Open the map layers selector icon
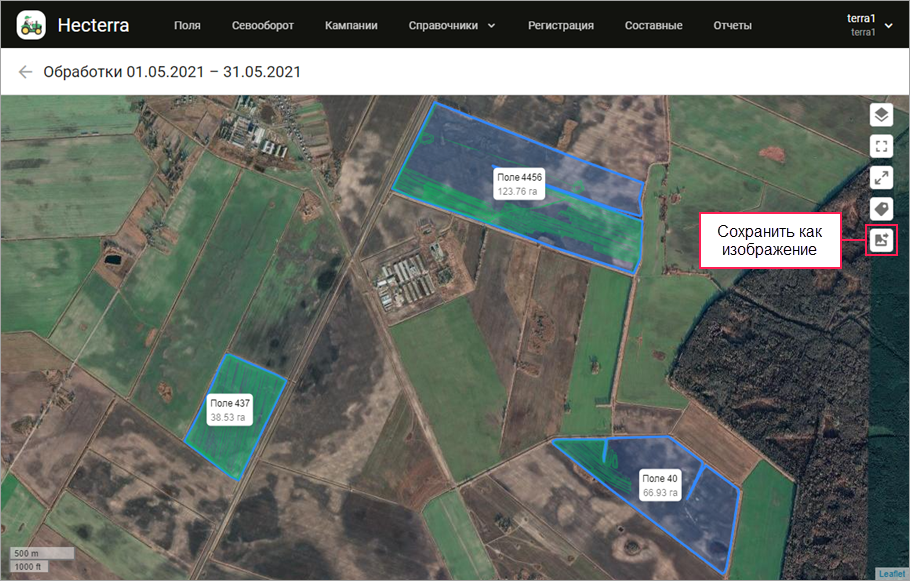 [881, 115]
